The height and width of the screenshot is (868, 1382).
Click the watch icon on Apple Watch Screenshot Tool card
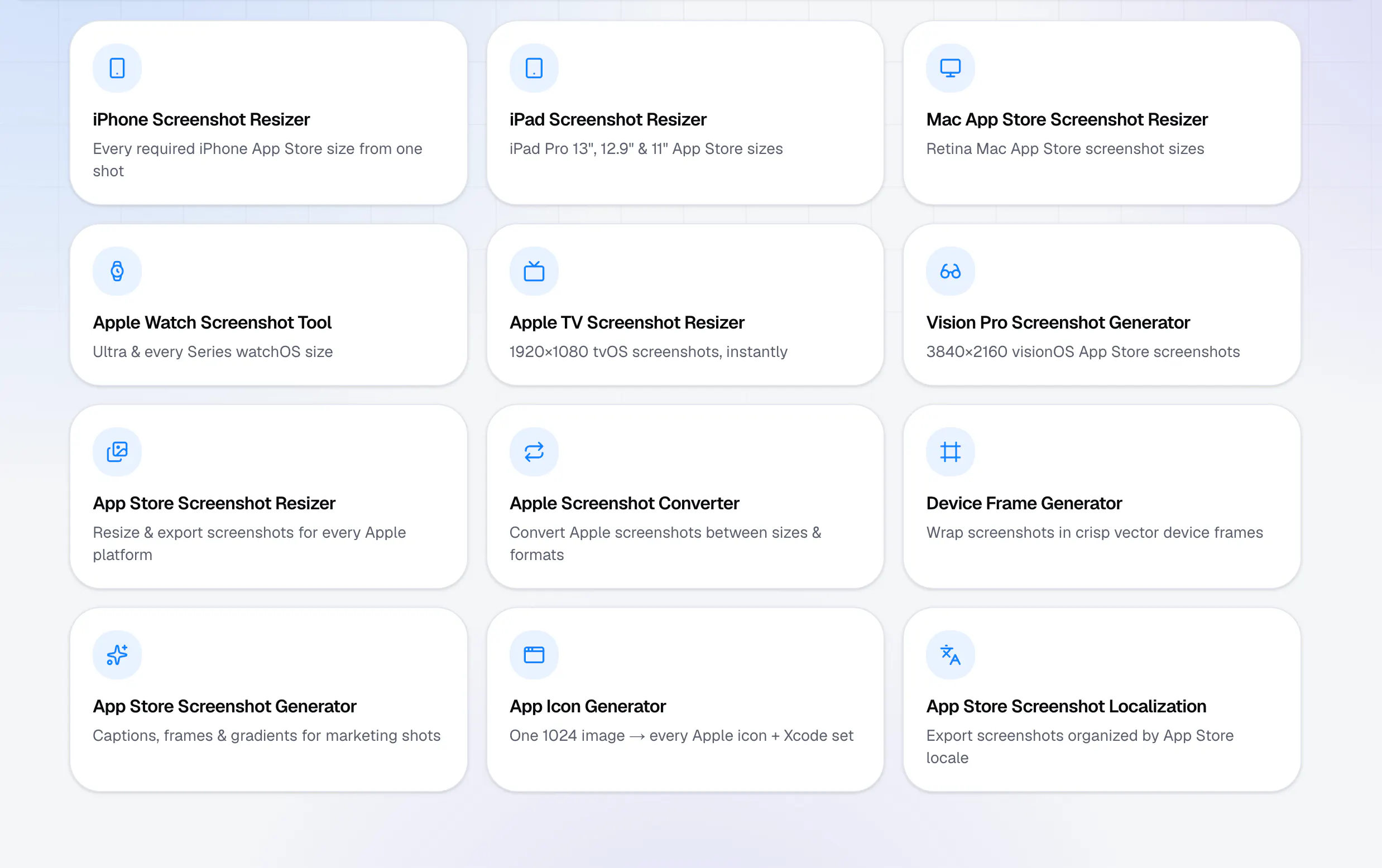(x=117, y=271)
